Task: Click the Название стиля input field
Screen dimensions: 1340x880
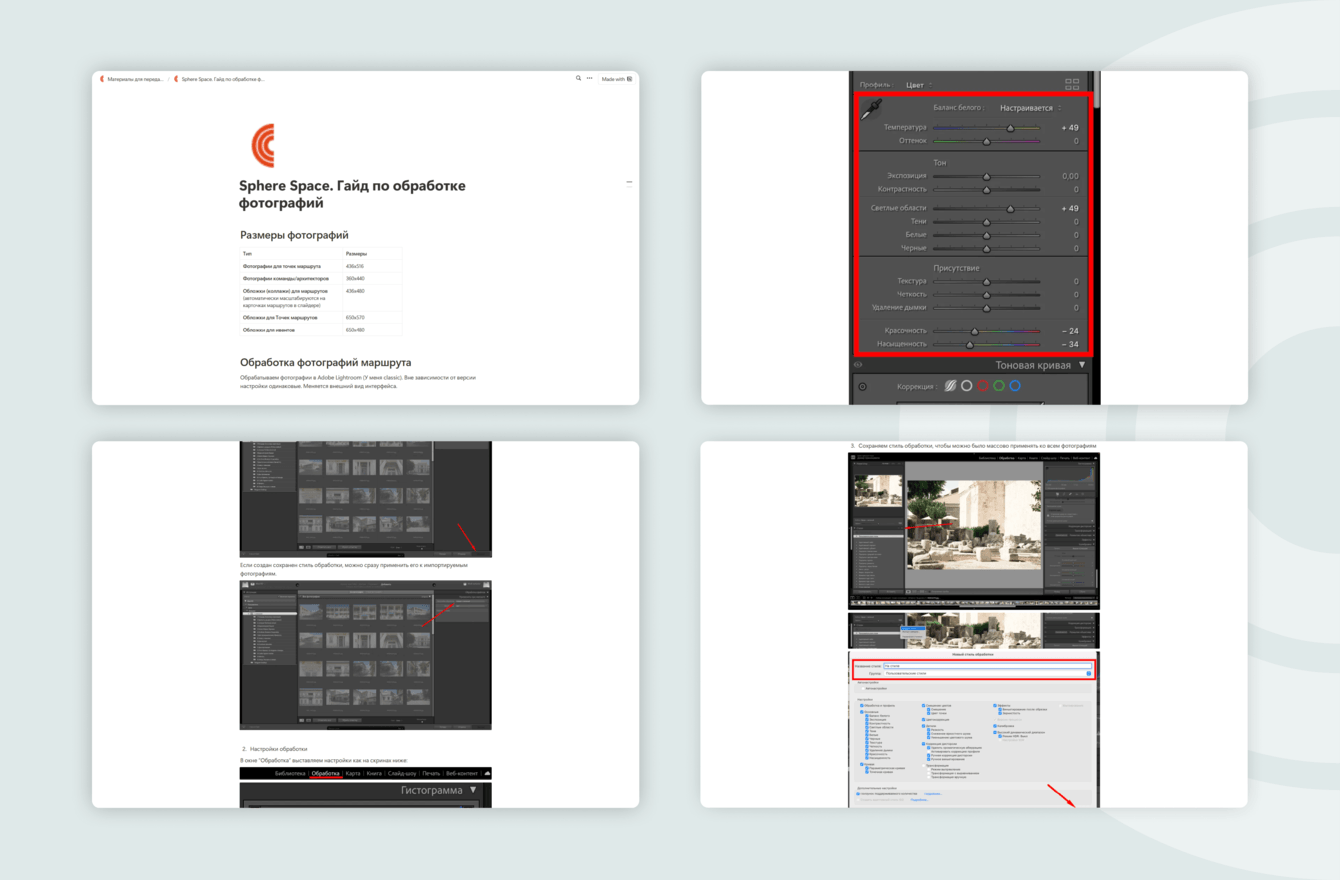Action: coord(987,666)
